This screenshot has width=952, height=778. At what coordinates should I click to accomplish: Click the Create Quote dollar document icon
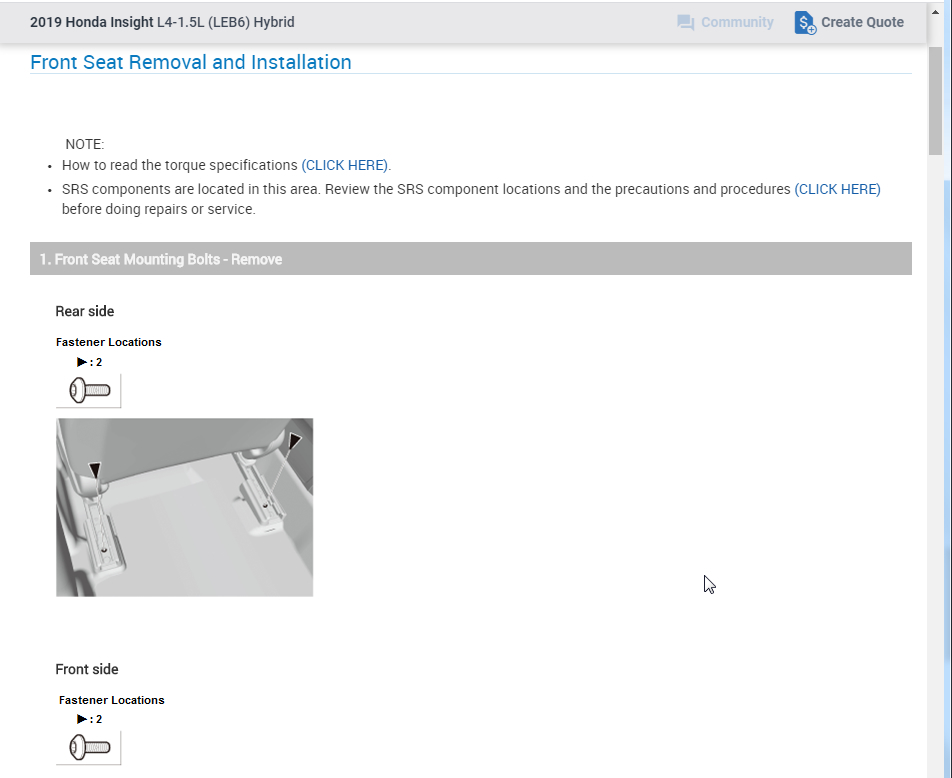click(805, 22)
